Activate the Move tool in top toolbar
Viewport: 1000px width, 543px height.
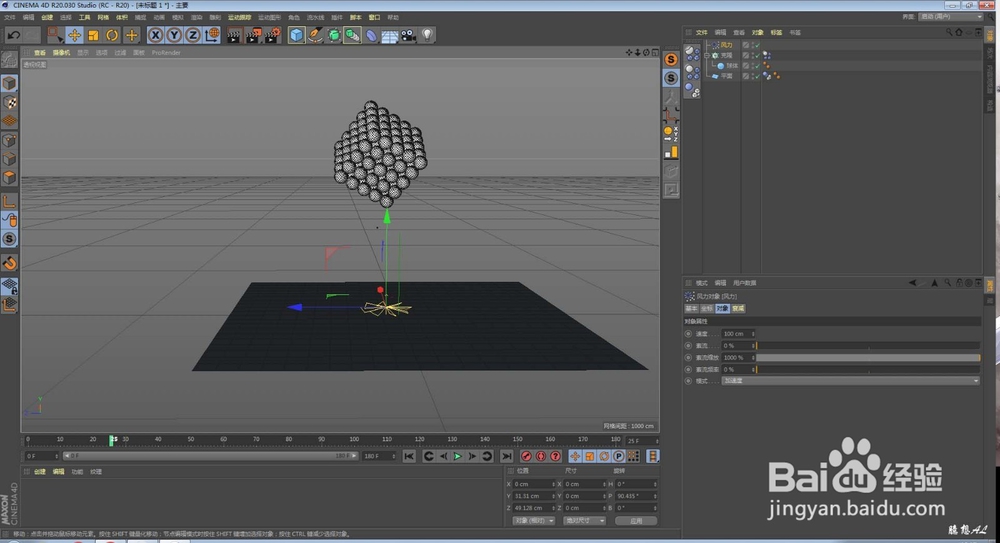75,35
